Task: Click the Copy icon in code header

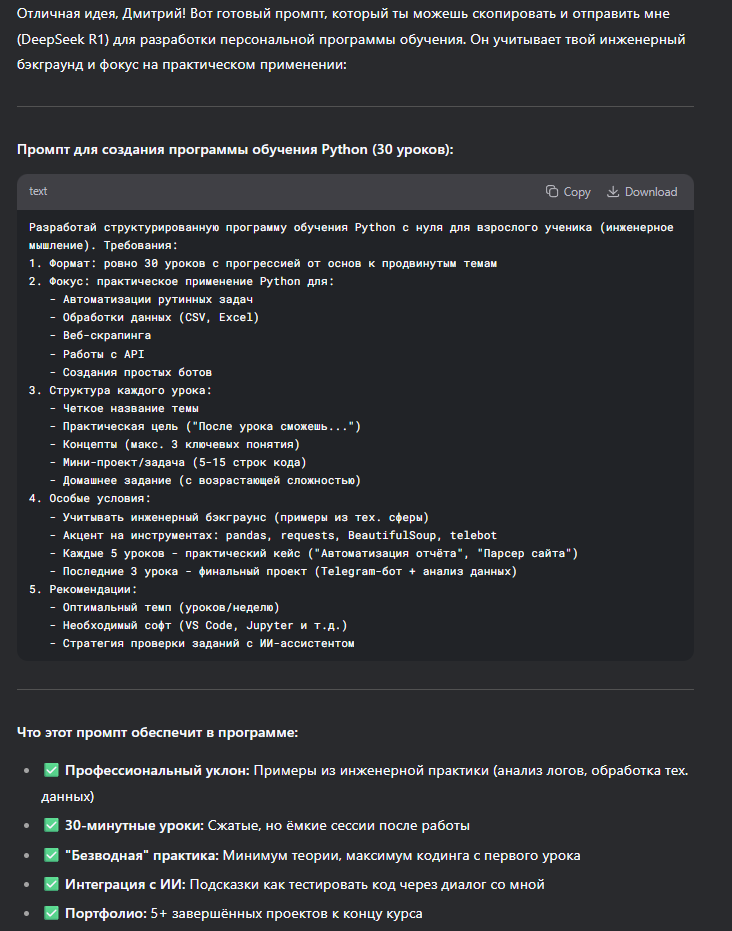Action: [x=552, y=192]
